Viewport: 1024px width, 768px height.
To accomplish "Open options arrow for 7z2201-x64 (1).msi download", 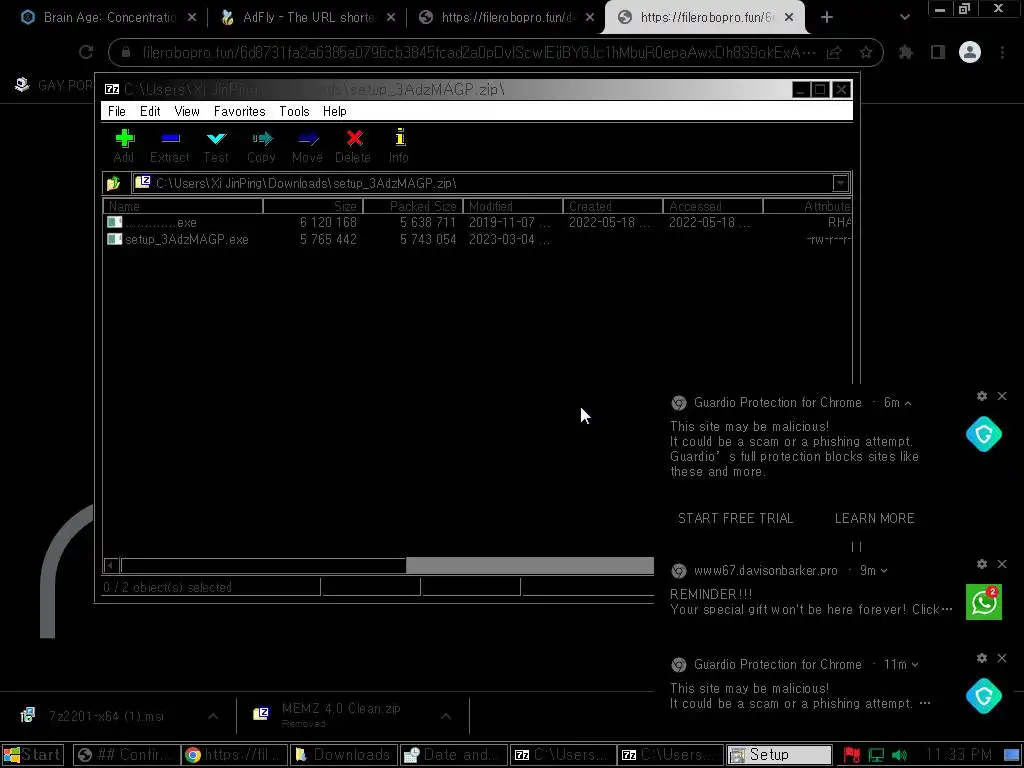I will [x=213, y=716].
